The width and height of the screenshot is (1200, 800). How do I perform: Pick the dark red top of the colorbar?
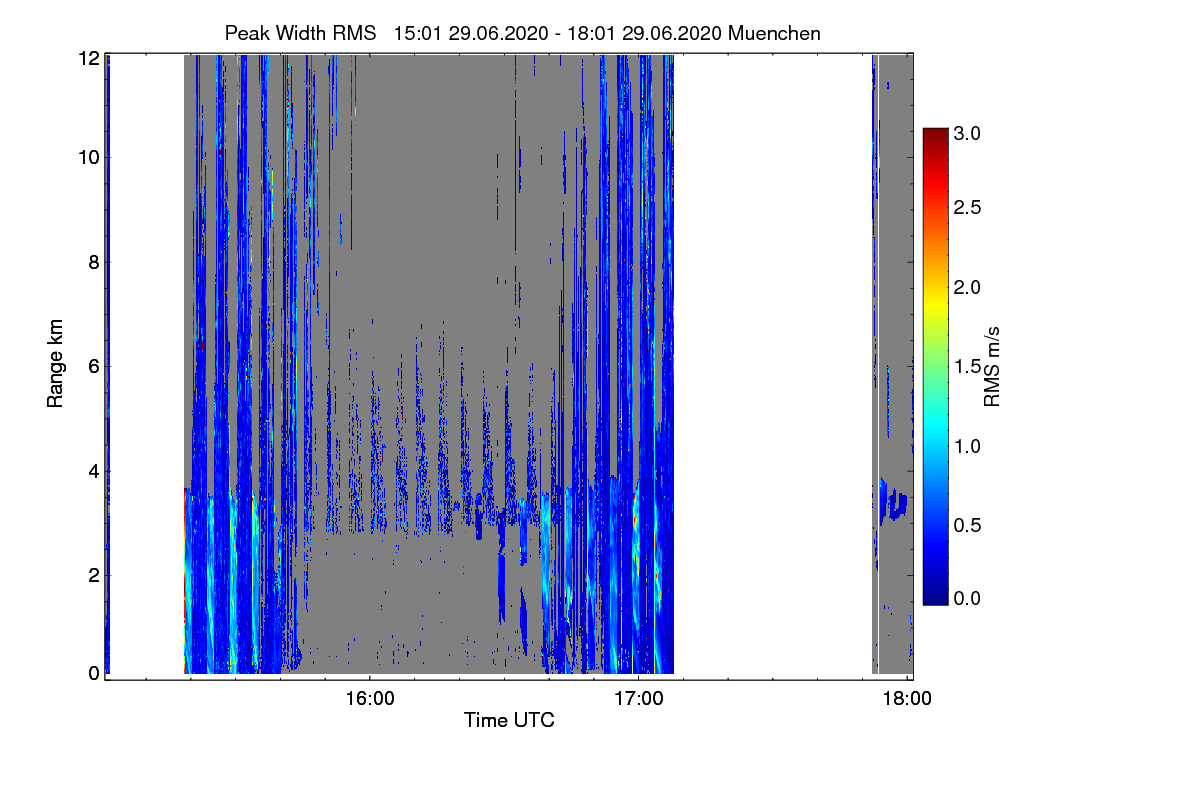point(935,135)
